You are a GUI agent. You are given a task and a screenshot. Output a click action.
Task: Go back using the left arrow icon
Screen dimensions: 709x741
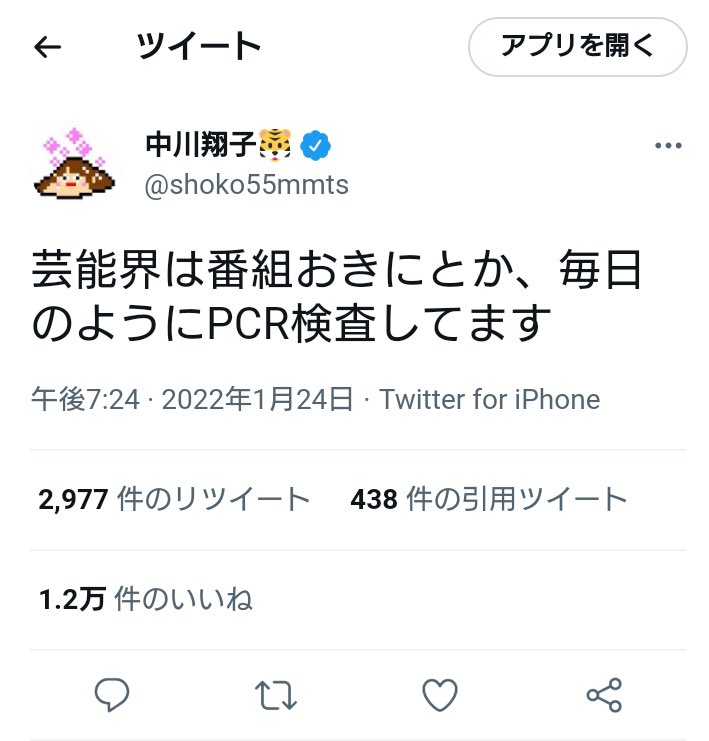point(48,47)
